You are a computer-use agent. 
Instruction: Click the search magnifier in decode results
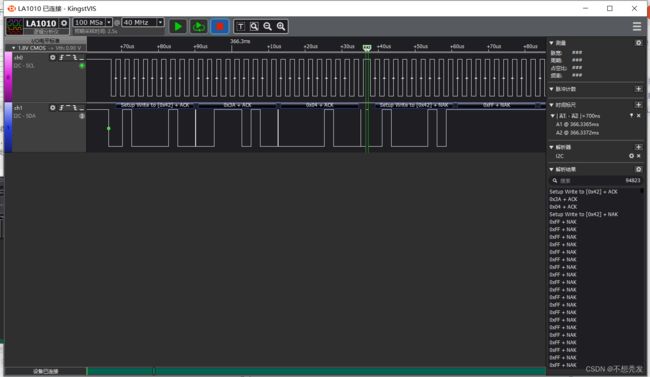555,180
